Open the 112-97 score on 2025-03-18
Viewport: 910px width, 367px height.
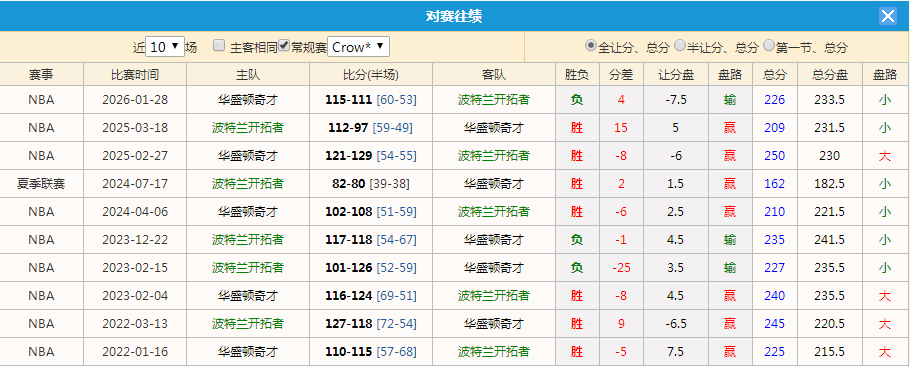click(348, 128)
